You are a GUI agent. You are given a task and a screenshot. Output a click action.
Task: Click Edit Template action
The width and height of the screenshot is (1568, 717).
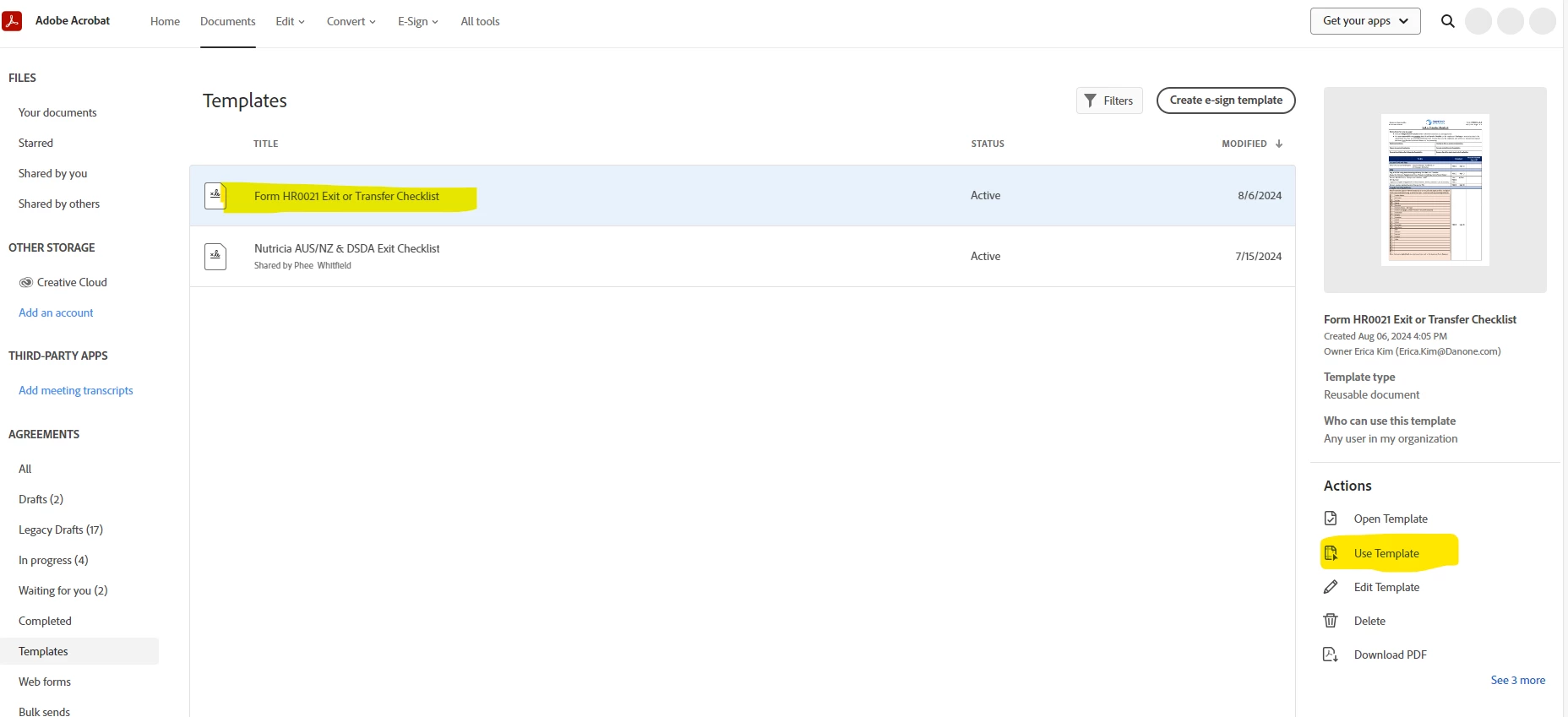(1386, 587)
